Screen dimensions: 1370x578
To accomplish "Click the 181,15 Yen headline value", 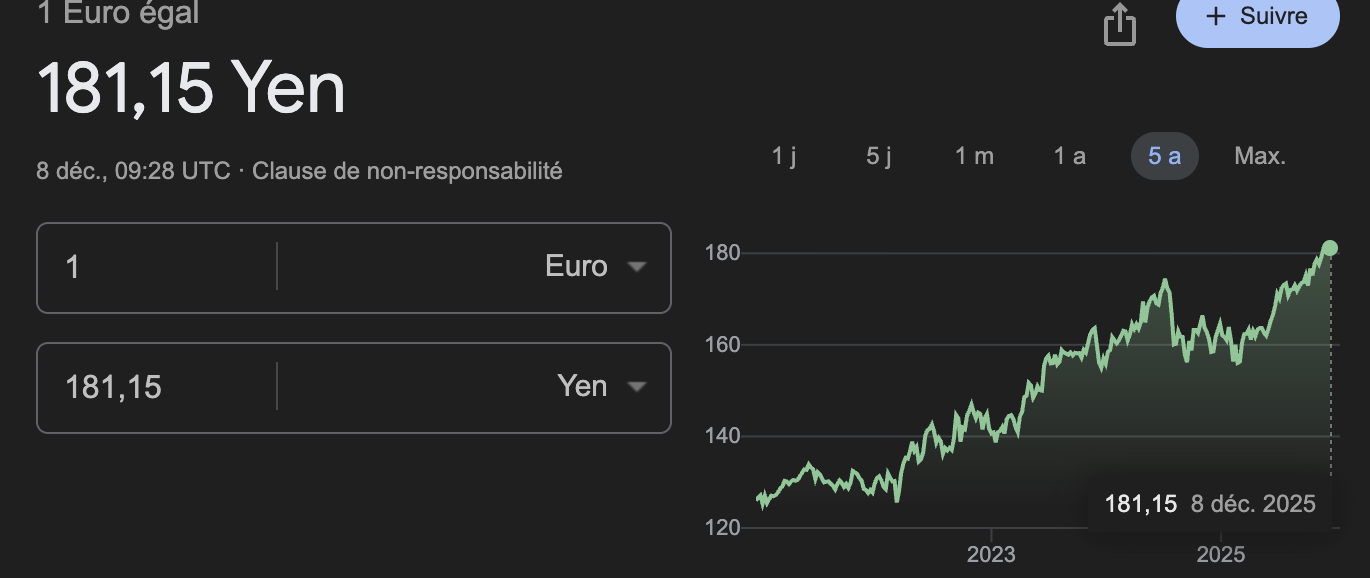I will pos(191,88).
